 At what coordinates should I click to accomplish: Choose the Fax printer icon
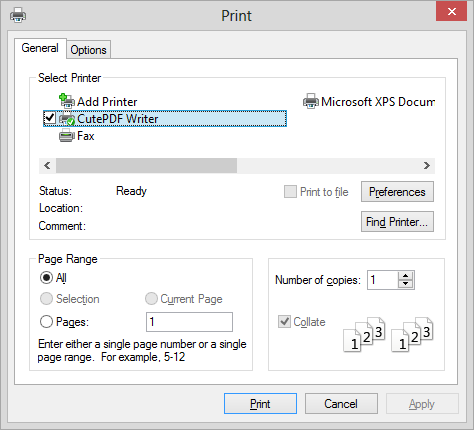point(67,136)
